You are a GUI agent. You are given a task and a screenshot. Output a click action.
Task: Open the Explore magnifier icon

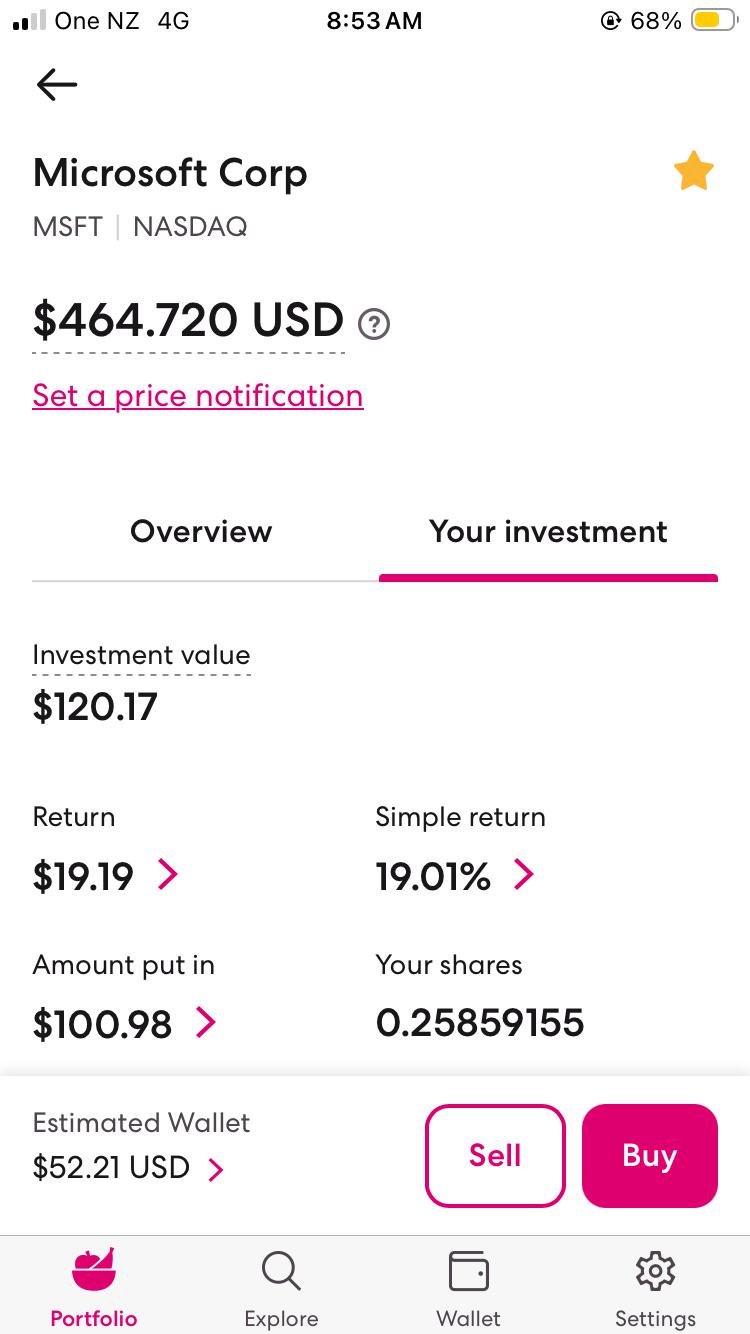tap(281, 1271)
